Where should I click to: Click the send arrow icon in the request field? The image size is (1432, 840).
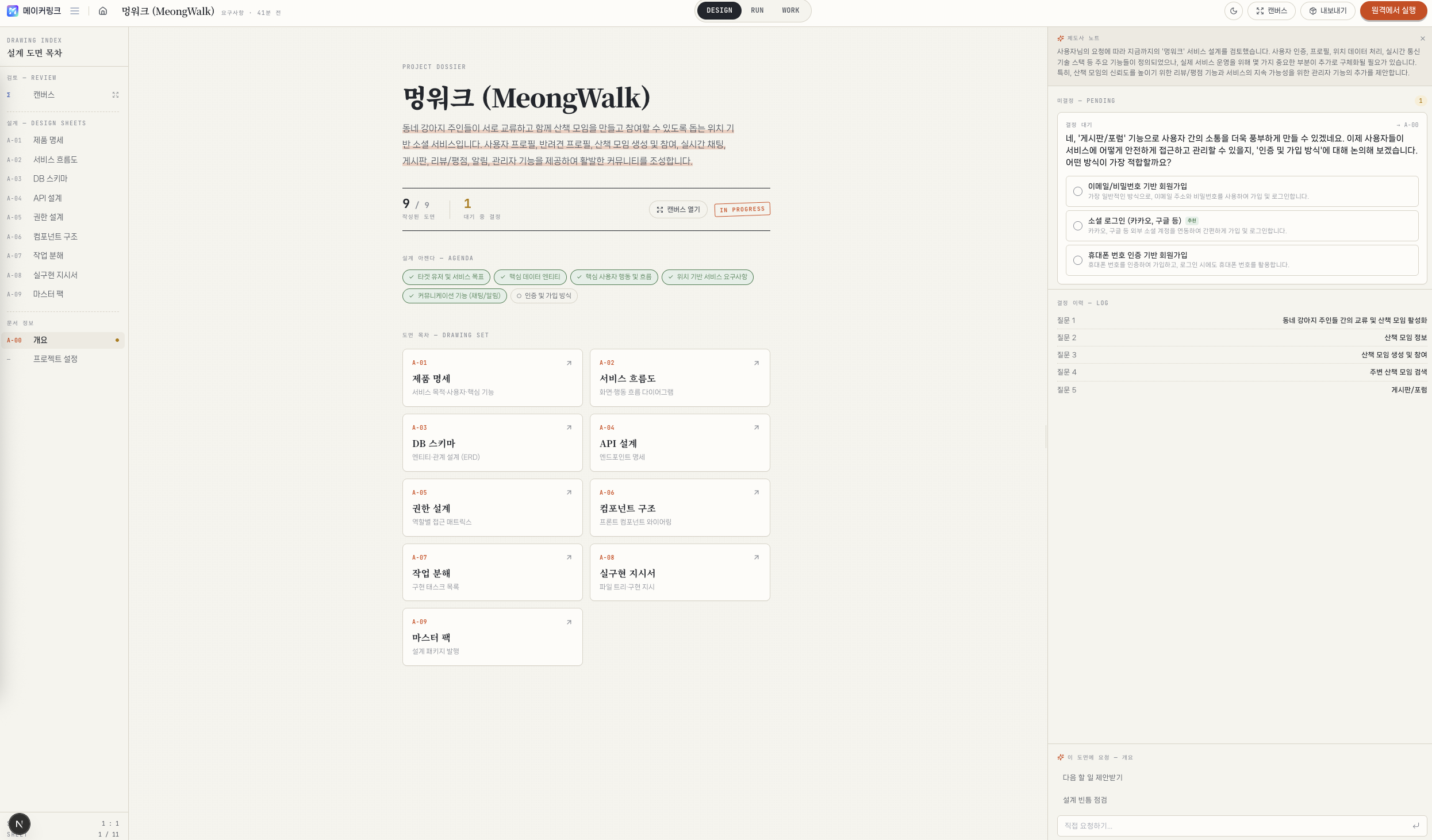tap(1416, 826)
